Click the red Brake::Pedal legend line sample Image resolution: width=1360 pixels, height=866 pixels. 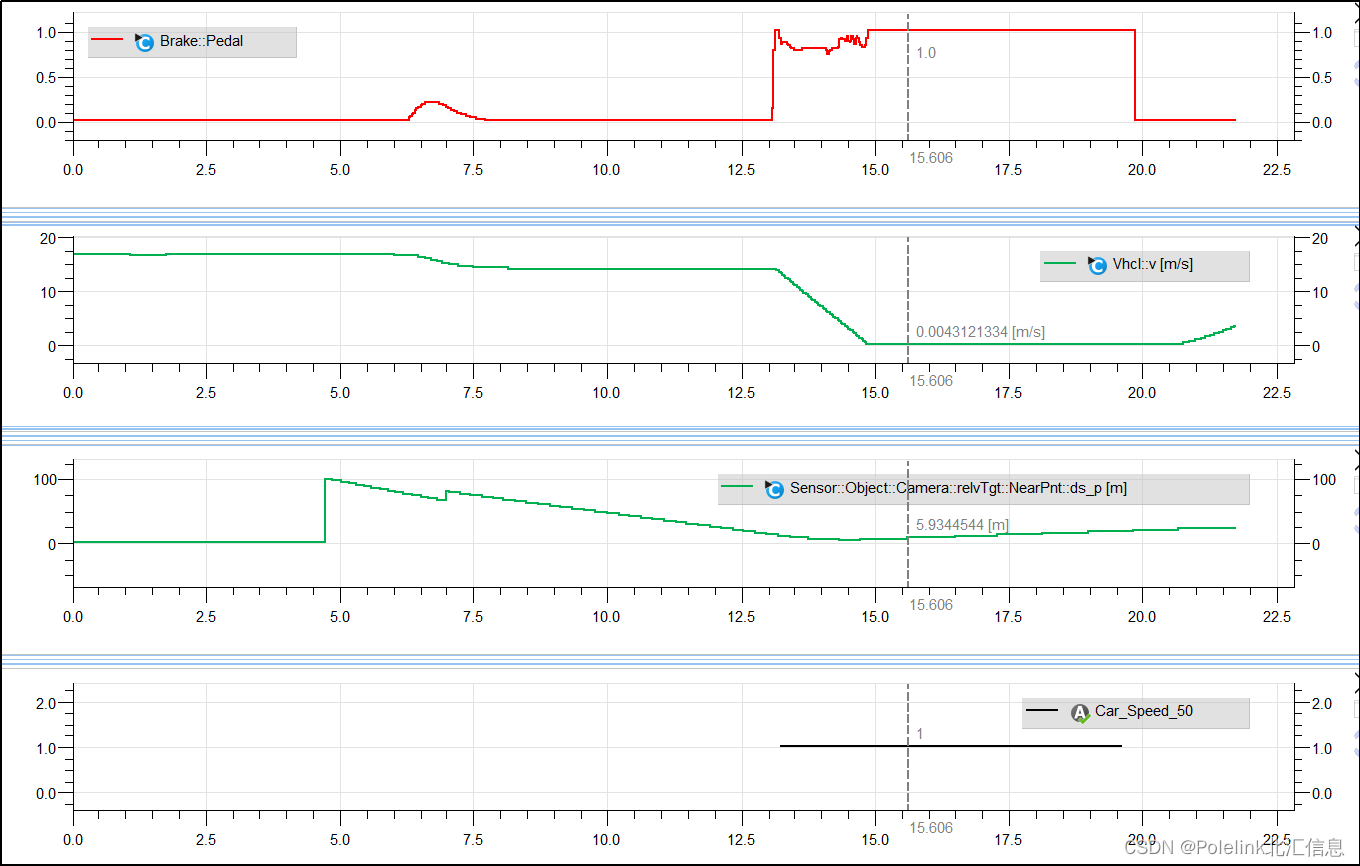(x=106, y=41)
